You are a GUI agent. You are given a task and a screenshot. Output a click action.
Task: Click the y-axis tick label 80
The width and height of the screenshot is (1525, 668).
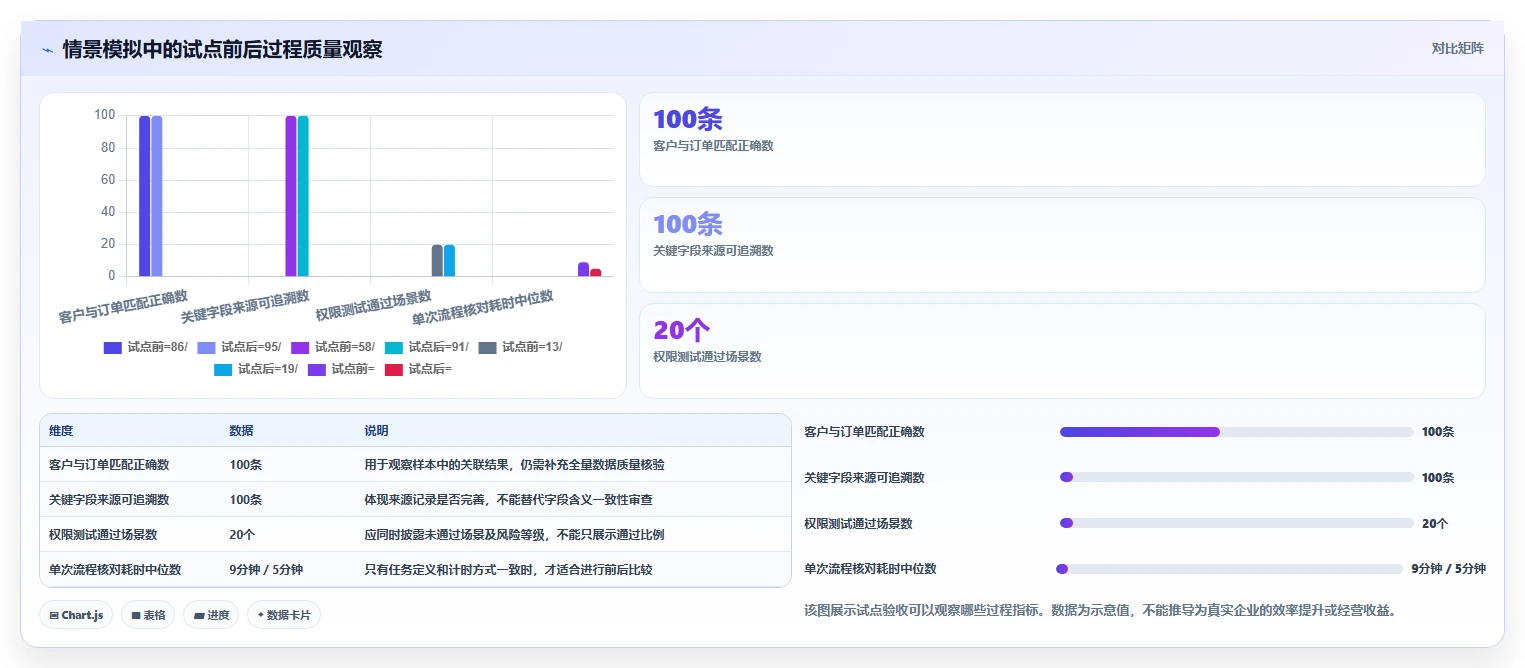click(x=108, y=148)
